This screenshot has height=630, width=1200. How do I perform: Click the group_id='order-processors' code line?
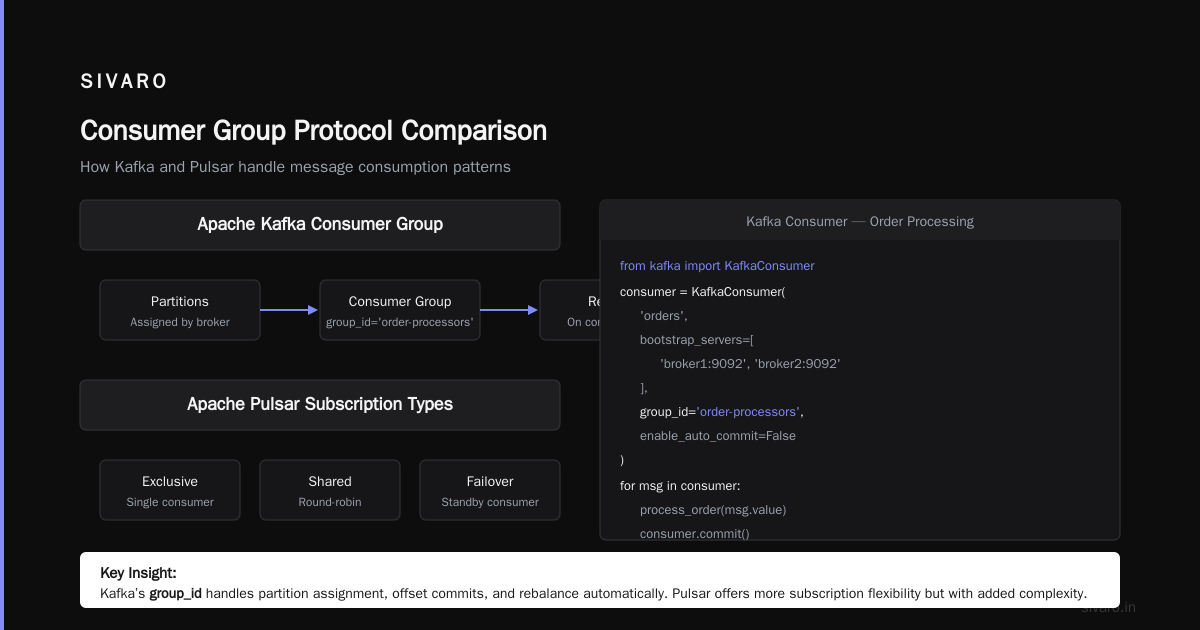pyautogui.click(x=722, y=412)
